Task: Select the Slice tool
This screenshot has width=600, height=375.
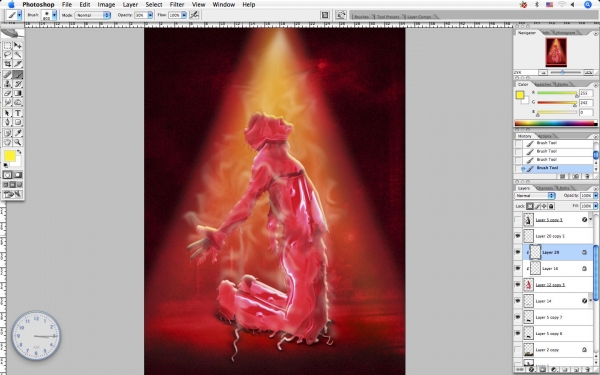Action: tap(18, 64)
